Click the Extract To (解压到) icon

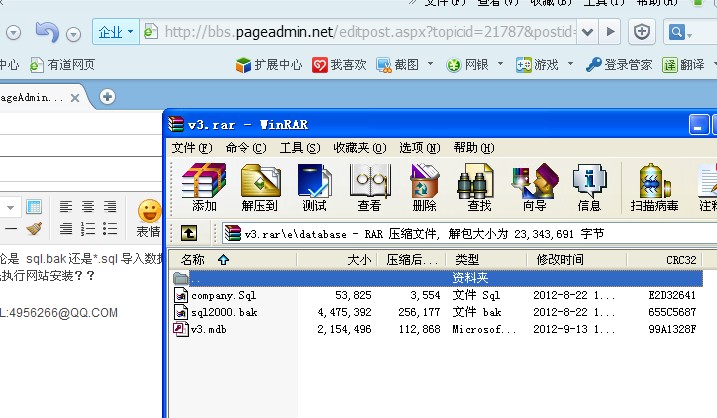point(260,187)
